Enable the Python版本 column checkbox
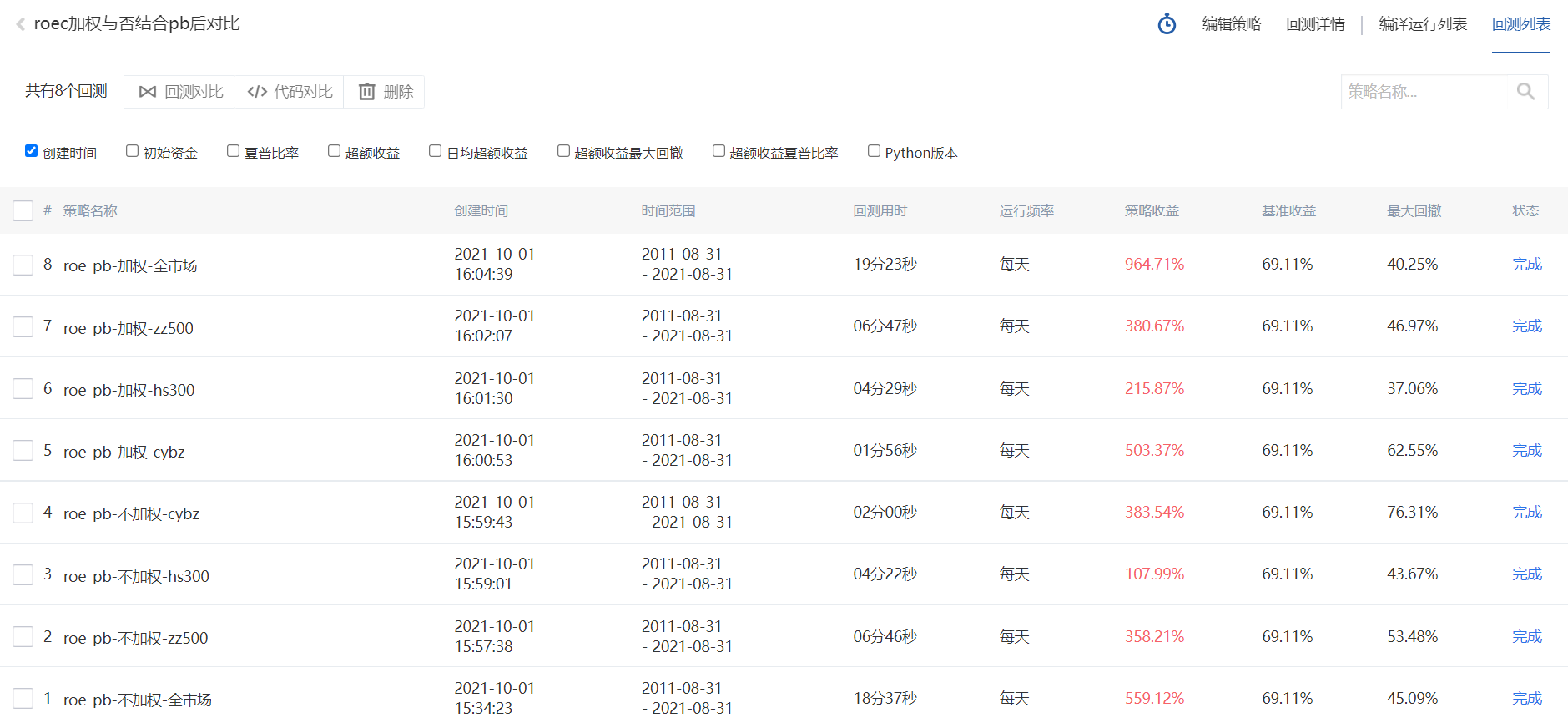 (874, 151)
